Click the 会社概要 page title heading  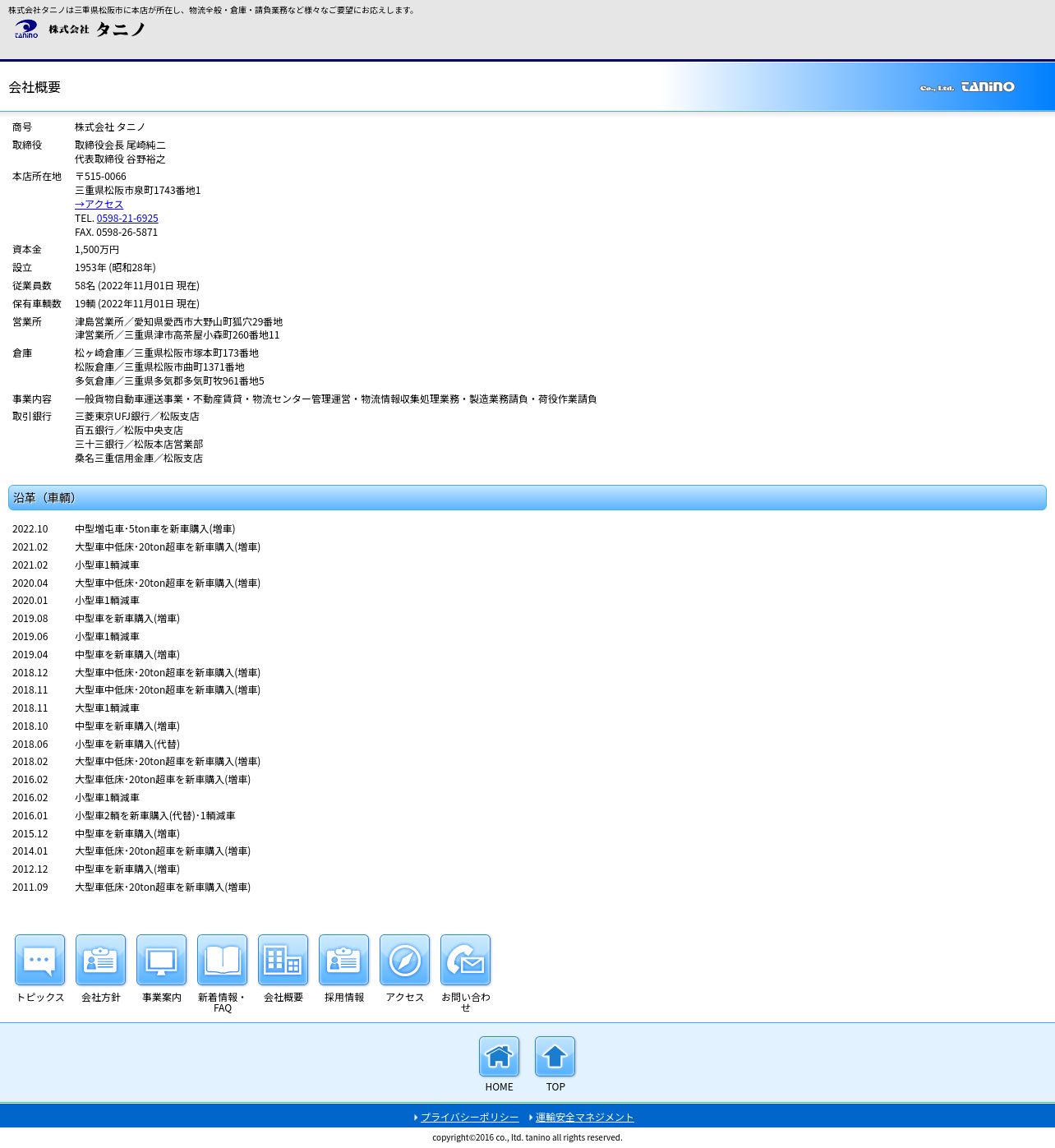[35, 87]
